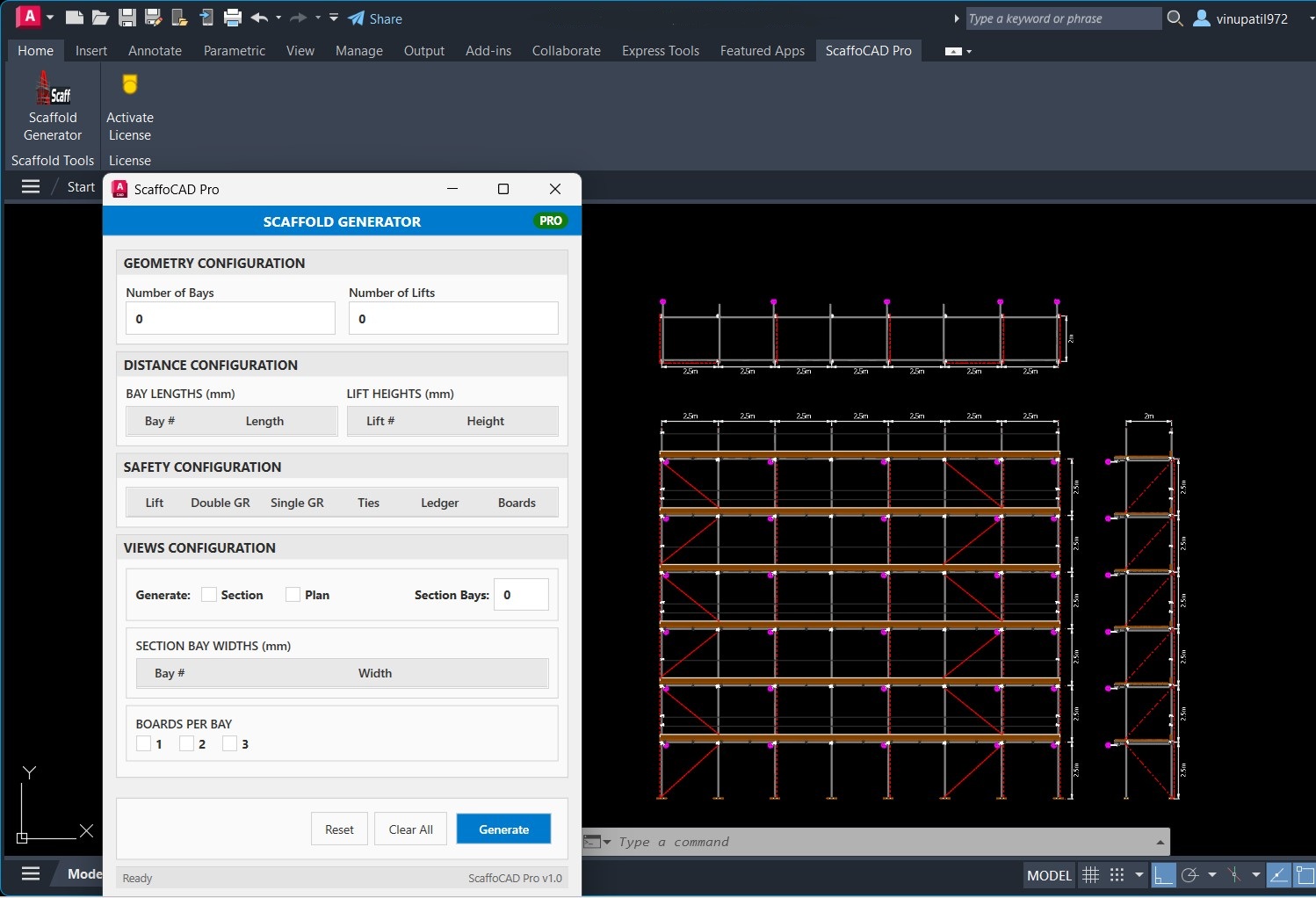Open a drawing with the Open folder icon

[x=100, y=18]
